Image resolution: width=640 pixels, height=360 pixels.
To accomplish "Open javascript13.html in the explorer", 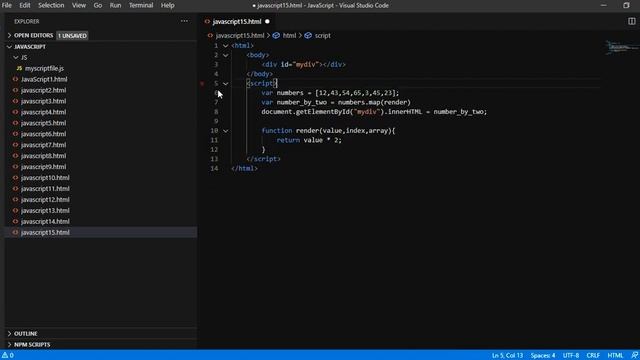I will (45, 211).
